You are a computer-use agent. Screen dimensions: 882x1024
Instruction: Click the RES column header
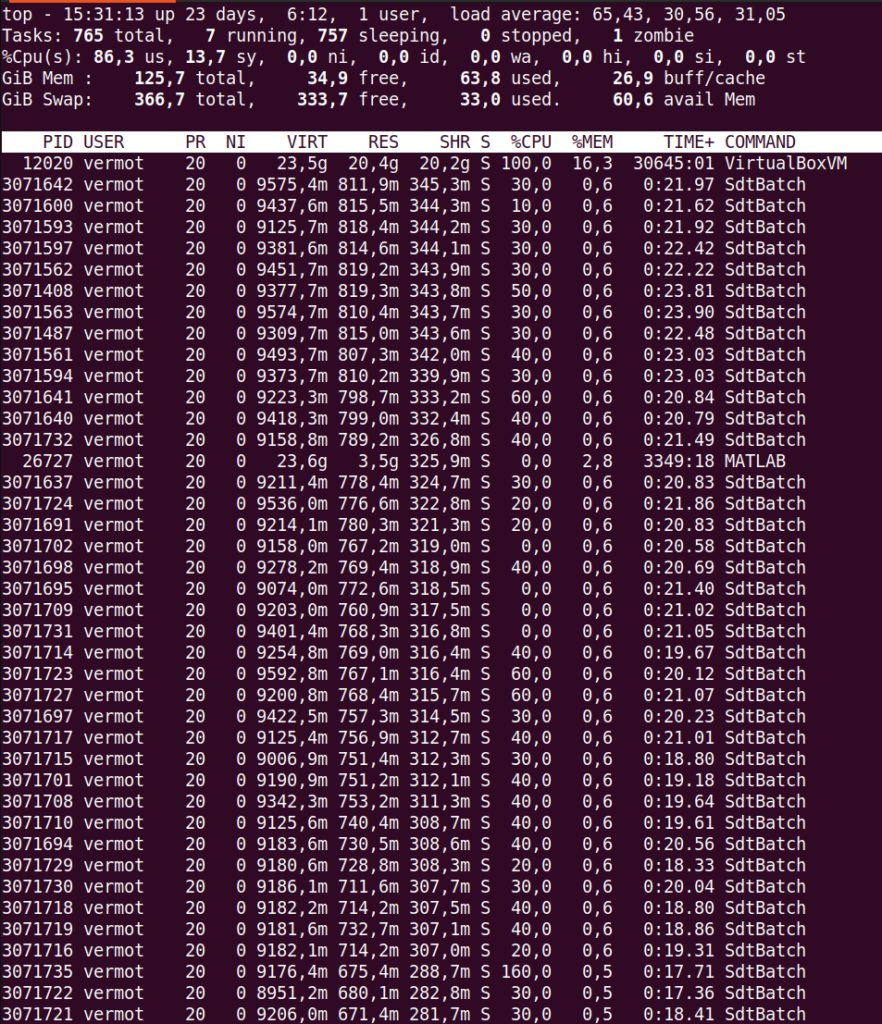click(383, 142)
